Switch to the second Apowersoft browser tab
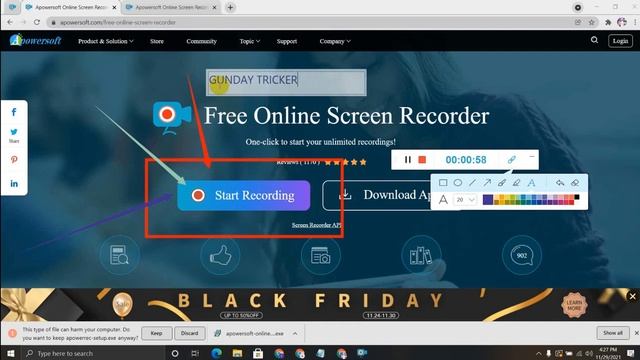 pos(171,7)
